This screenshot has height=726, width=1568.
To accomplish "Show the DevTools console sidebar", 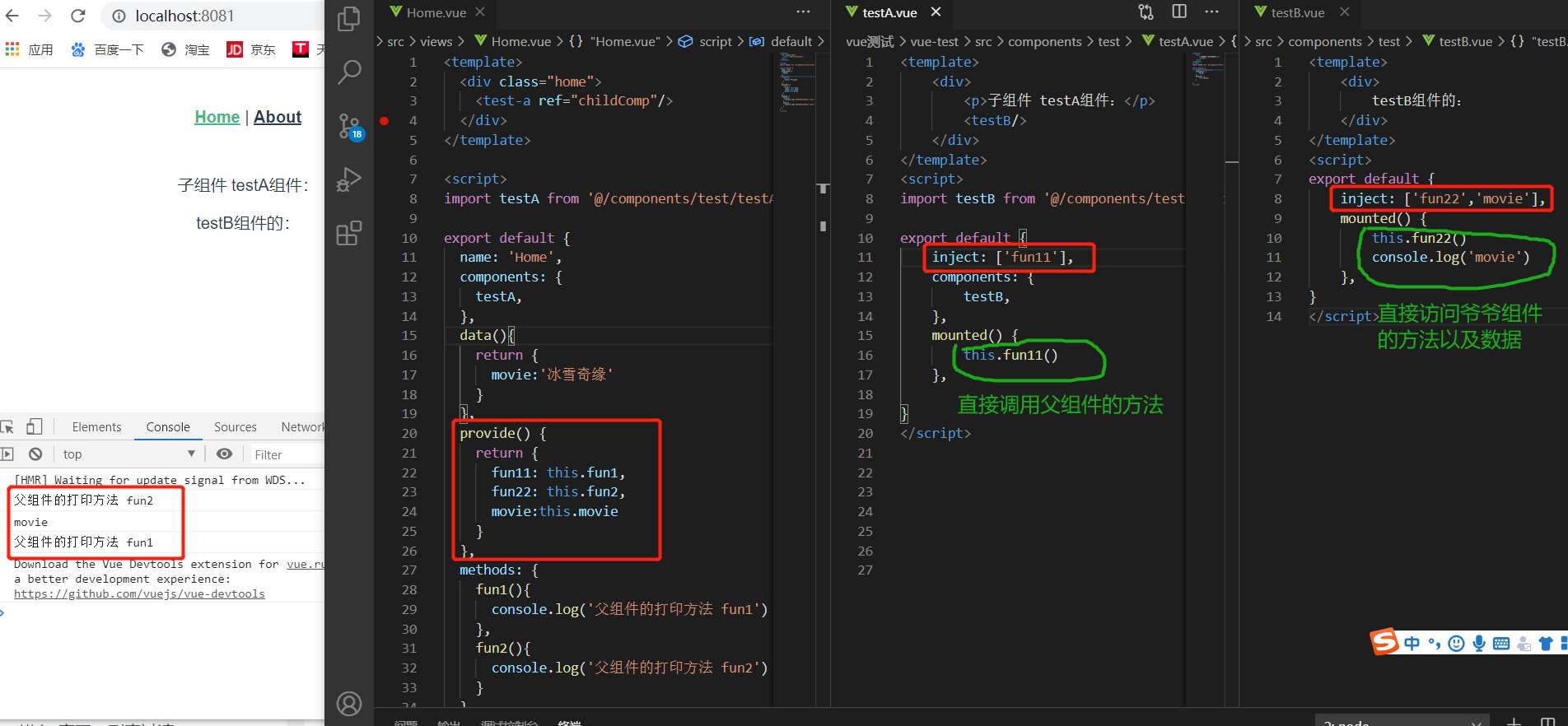I will [7, 454].
